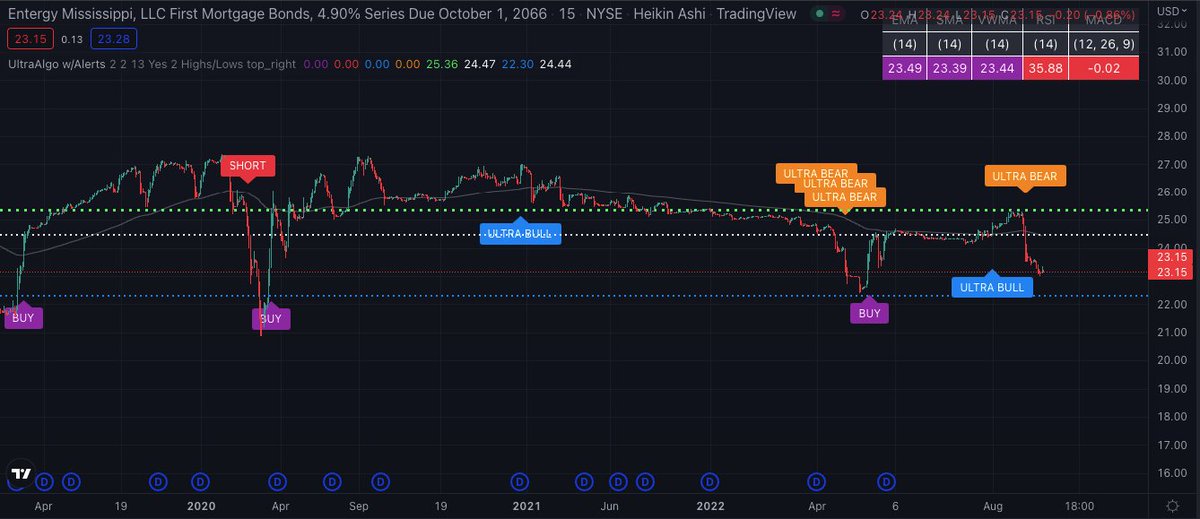Viewport: 1200px width, 519px height.
Task: Click the 2022 label on time axis
Action: 711,506
